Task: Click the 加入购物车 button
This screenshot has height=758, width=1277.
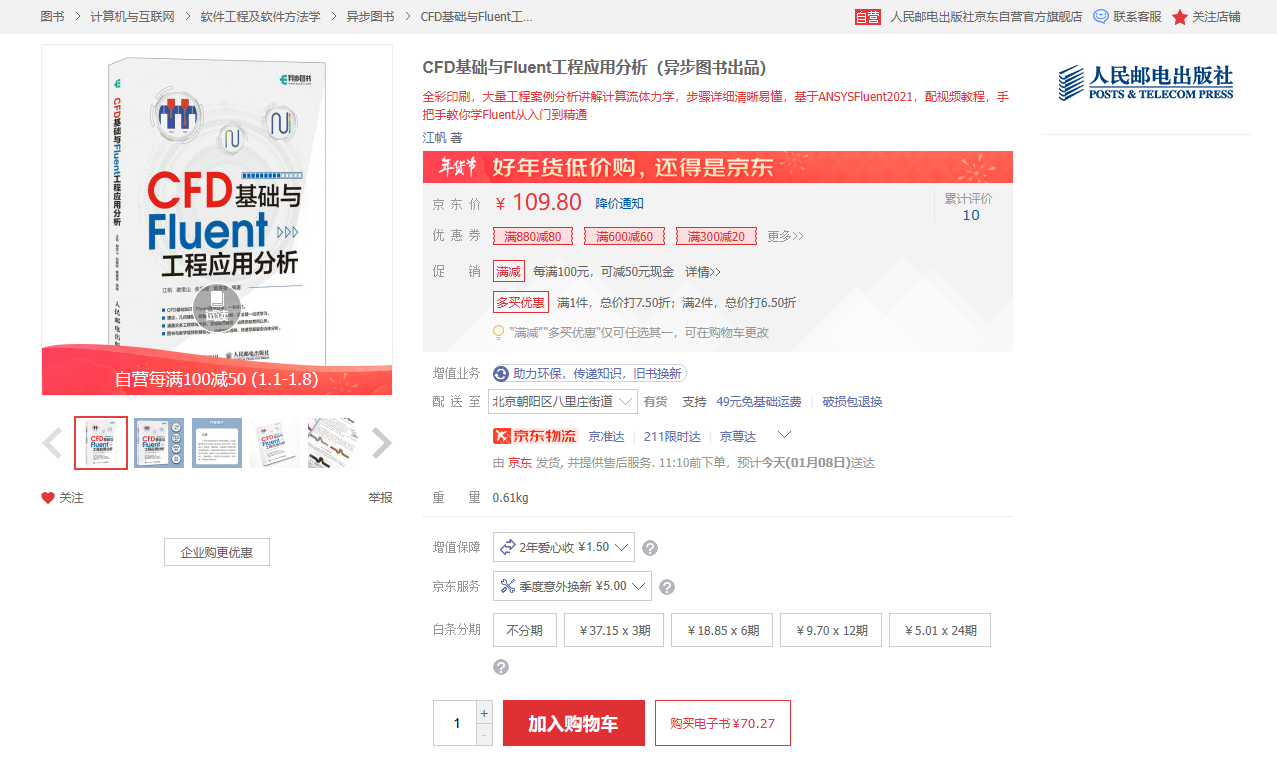Action: (x=573, y=722)
